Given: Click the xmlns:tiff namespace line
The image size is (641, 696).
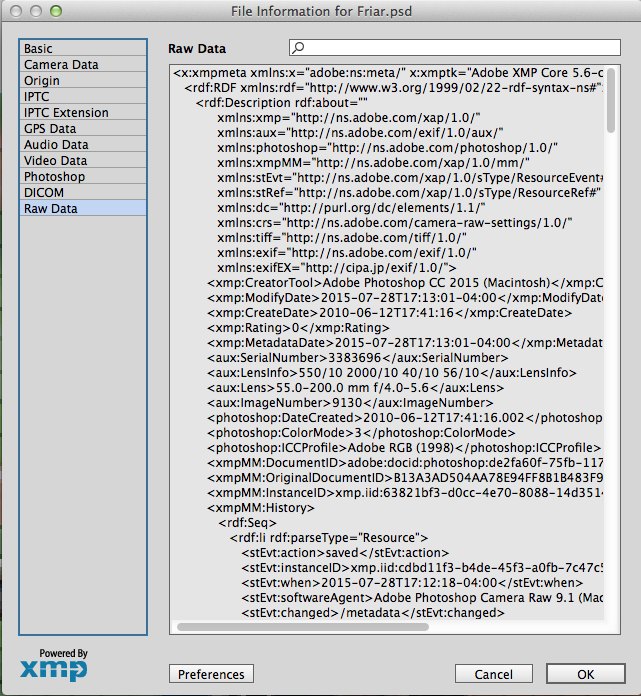Looking at the screenshot, I should (x=342, y=238).
